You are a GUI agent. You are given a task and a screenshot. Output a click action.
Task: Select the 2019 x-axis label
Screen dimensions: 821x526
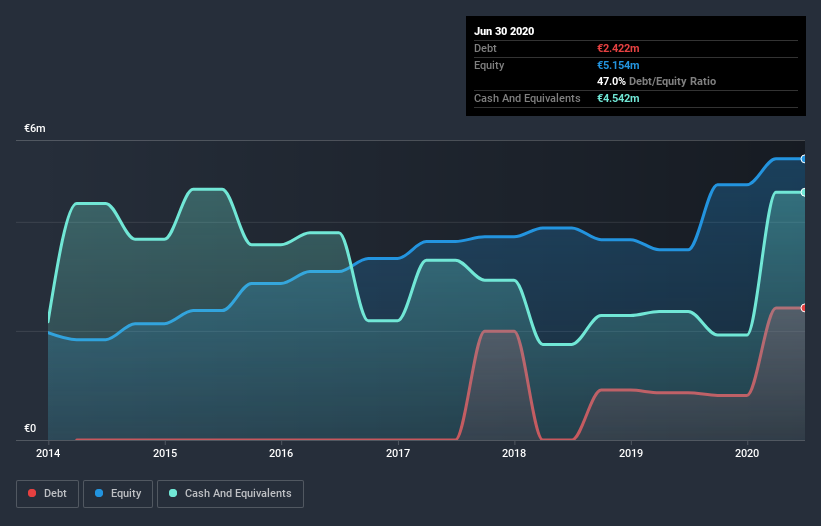click(631, 453)
